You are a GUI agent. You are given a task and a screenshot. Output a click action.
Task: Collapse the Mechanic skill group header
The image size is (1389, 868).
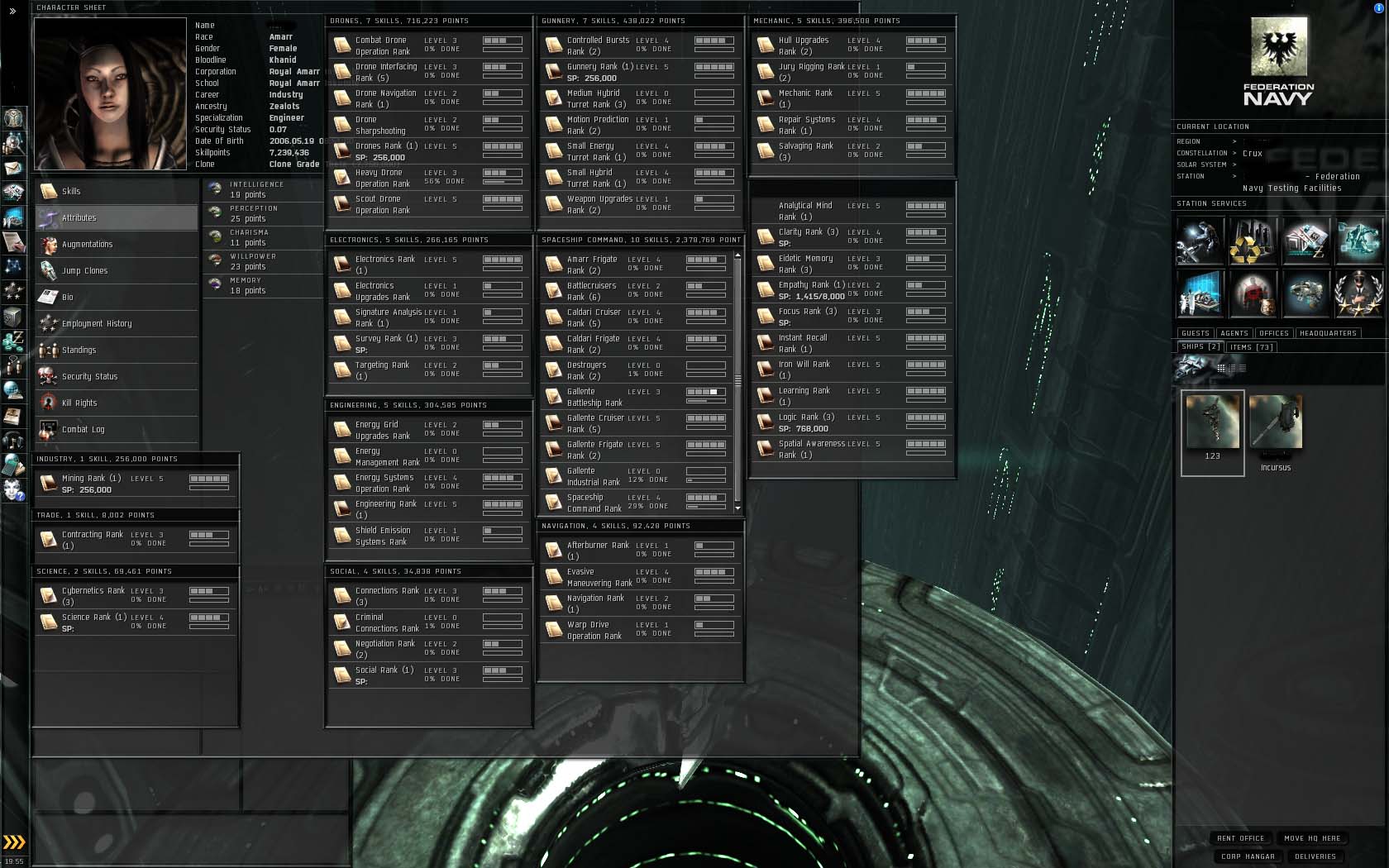[x=852, y=21]
